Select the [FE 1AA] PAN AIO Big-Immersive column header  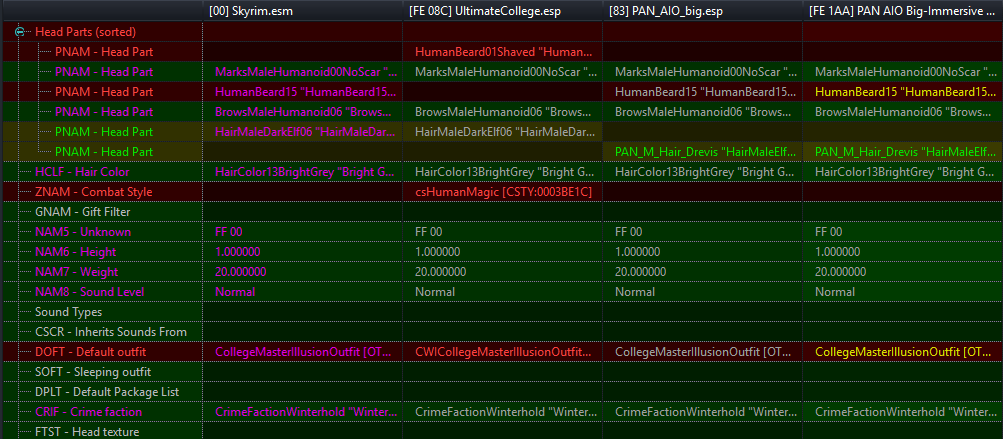click(x=903, y=11)
